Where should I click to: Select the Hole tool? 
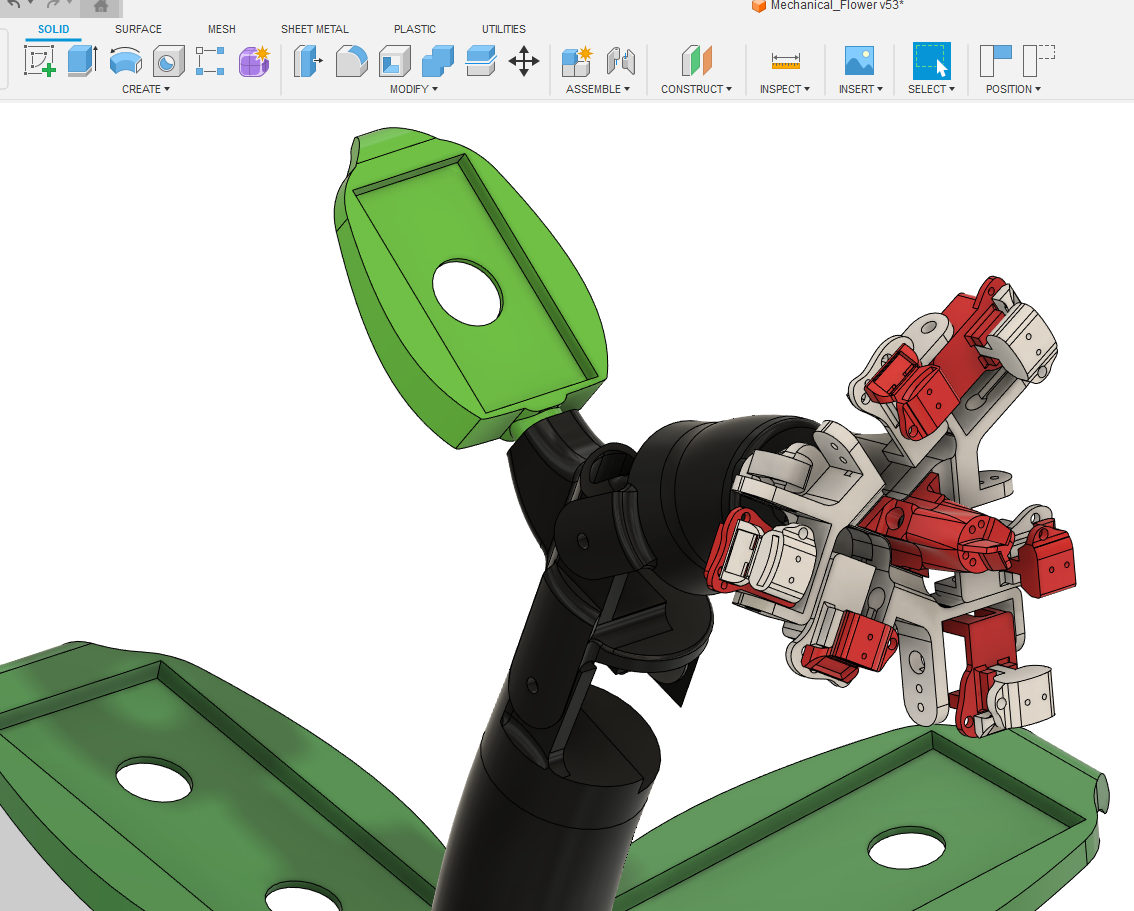[x=169, y=61]
